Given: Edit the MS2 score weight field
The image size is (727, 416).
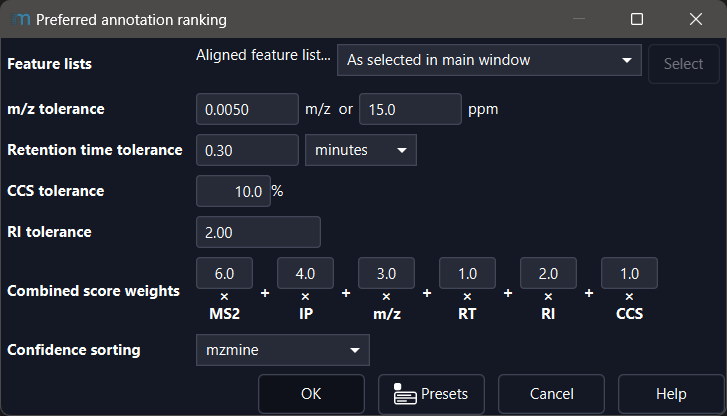Looking at the screenshot, I should click(x=224, y=273).
